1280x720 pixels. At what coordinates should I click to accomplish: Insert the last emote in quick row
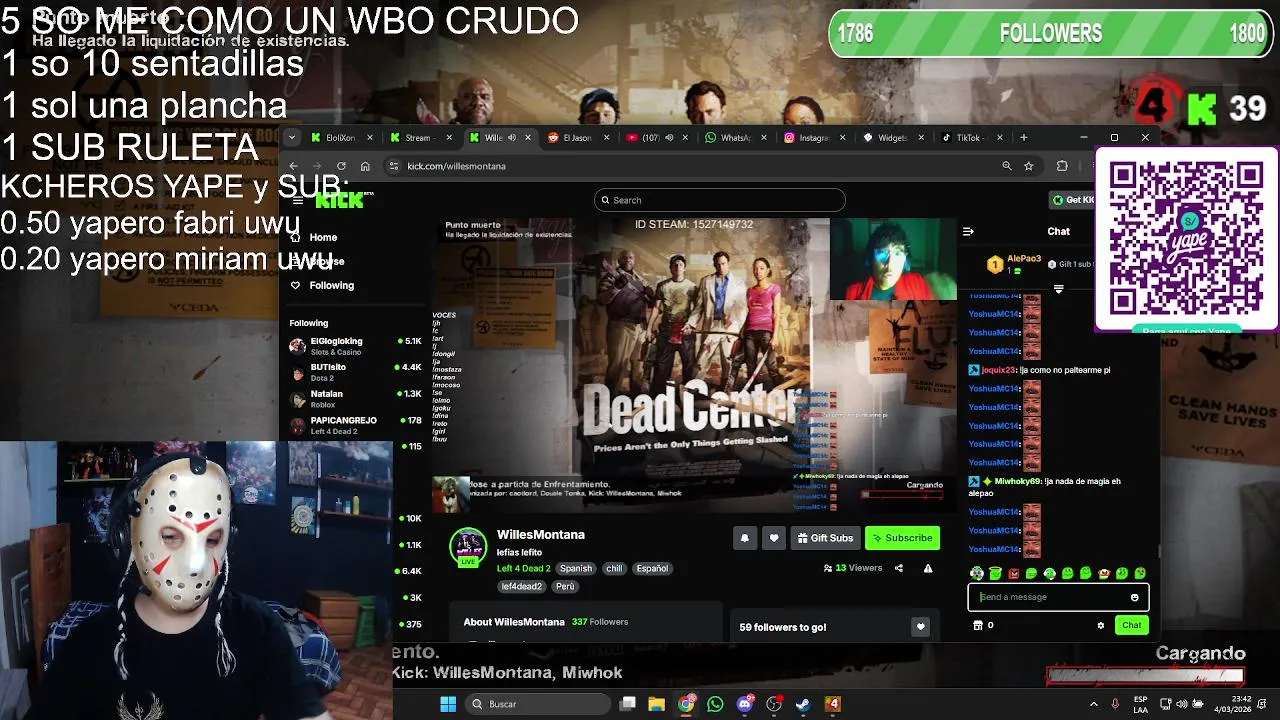coord(1140,573)
